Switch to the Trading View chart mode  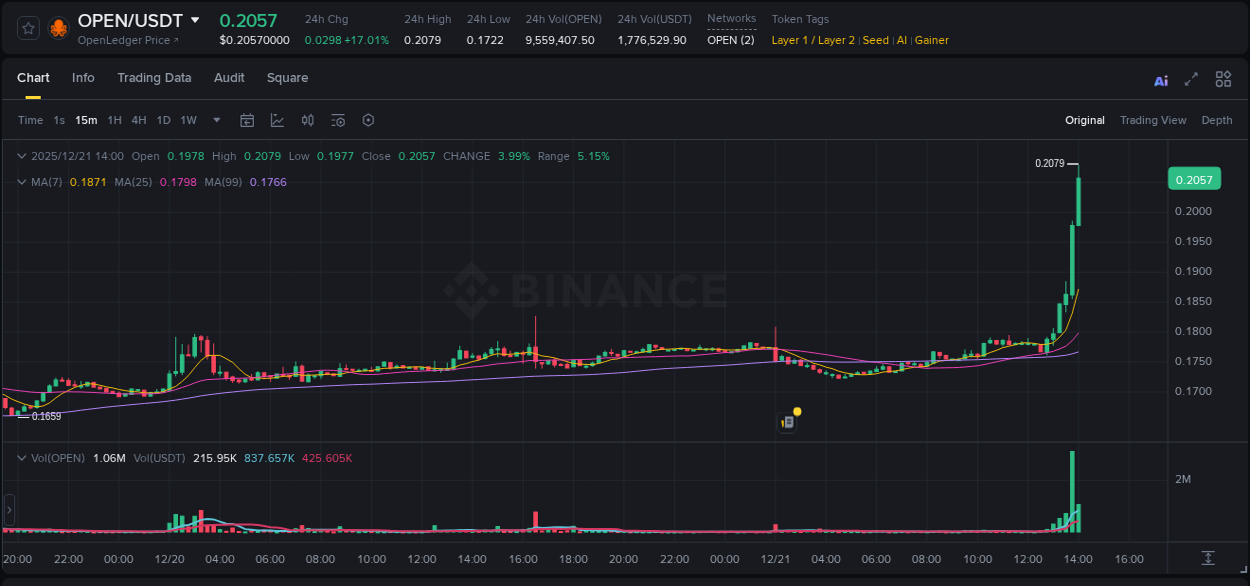[x=1153, y=120]
